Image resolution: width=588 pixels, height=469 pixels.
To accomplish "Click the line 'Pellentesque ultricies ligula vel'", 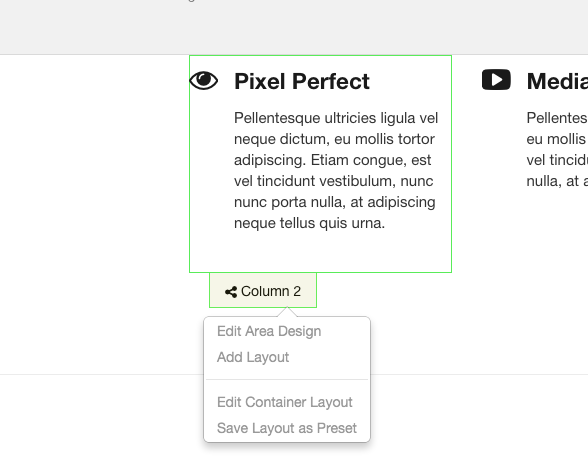I will pos(336,118).
